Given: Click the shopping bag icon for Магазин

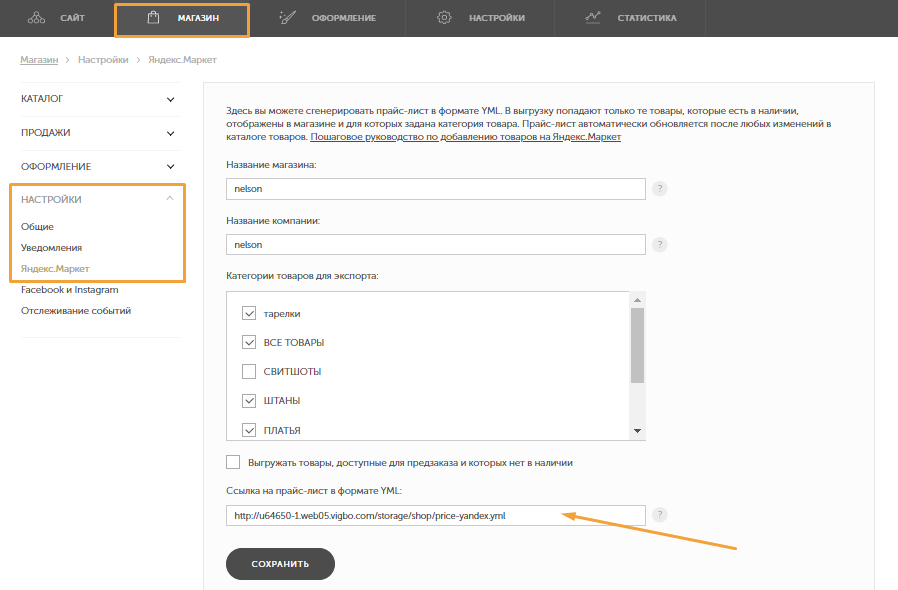Looking at the screenshot, I should point(153,18).
